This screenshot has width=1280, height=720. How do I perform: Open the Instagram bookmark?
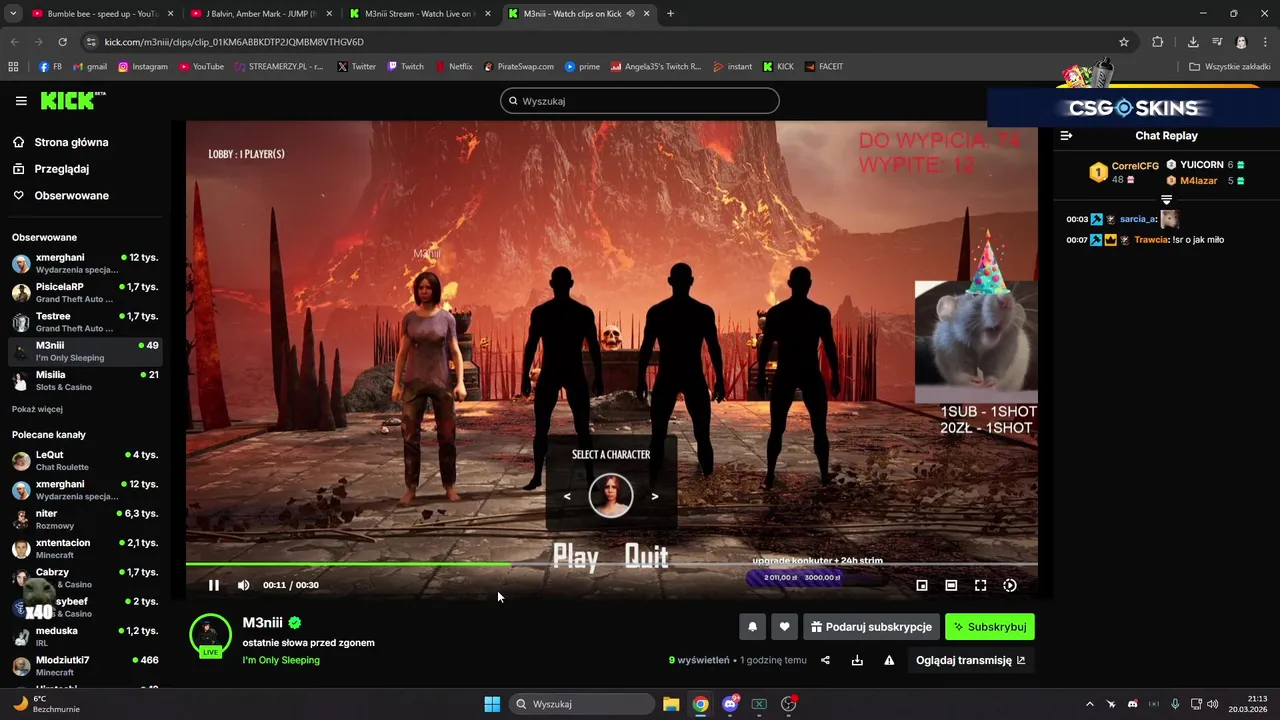tap(143, 67)
